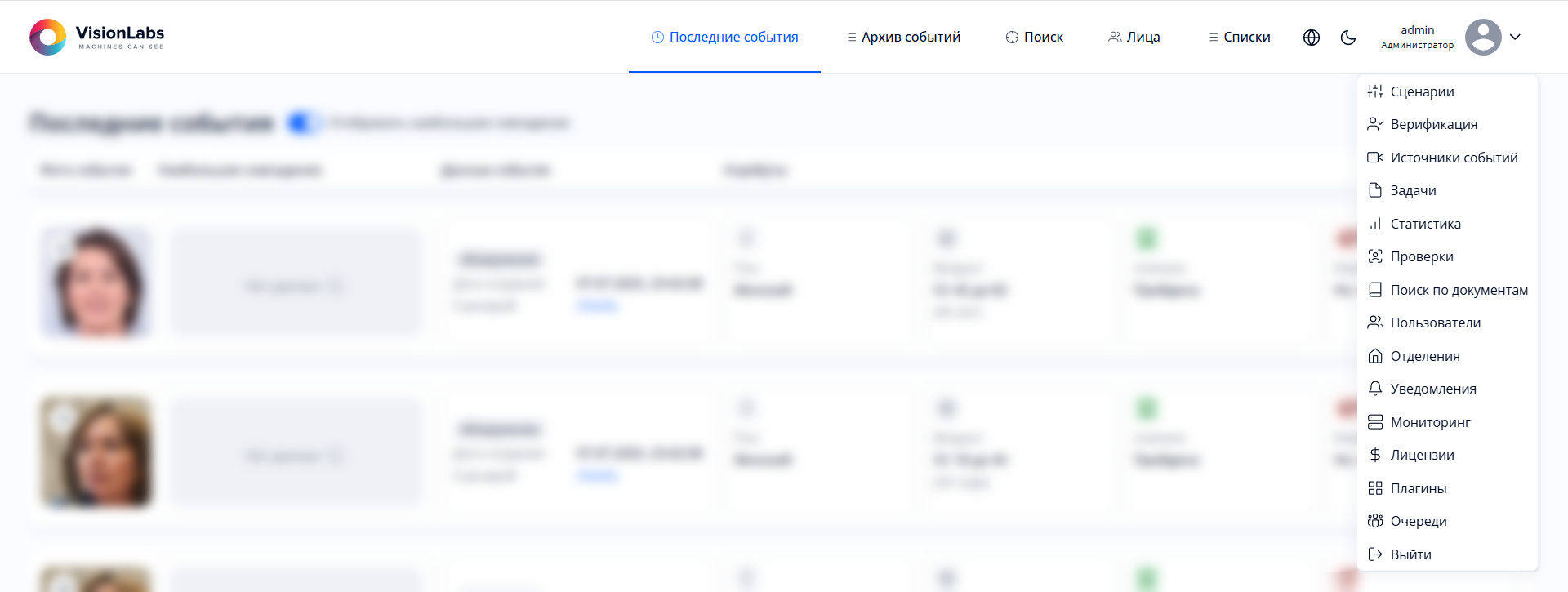Open Поиск по документам menu entry

tap(1459, 290)
